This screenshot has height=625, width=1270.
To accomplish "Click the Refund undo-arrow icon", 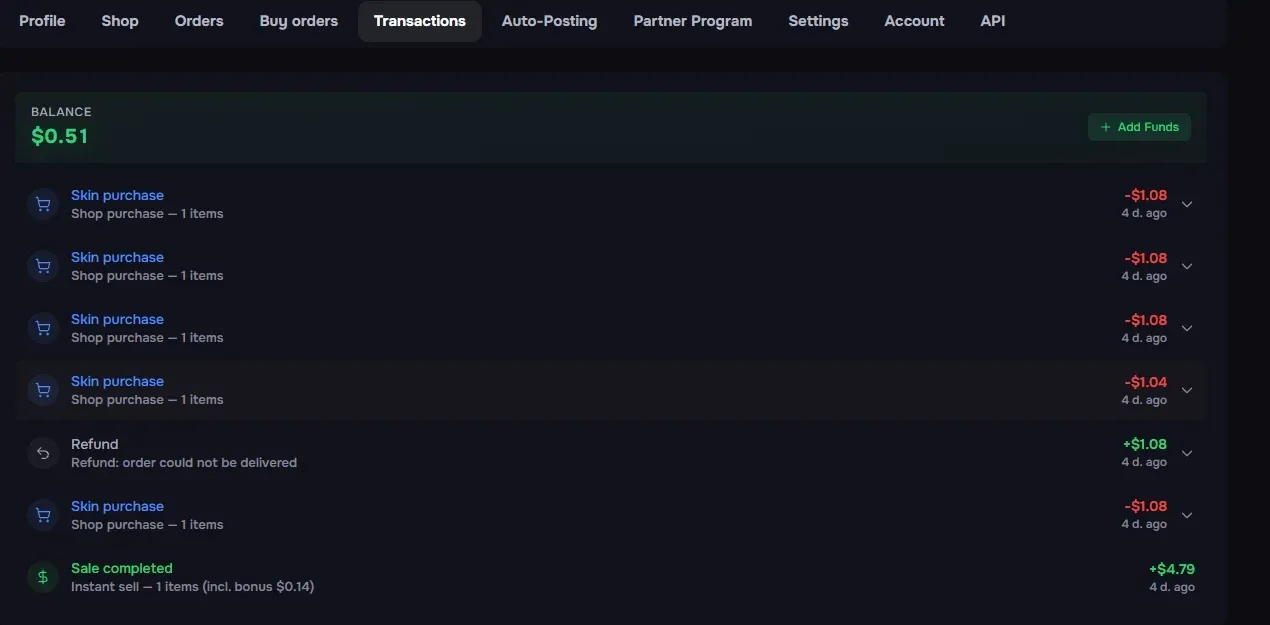I will point(43,453).
